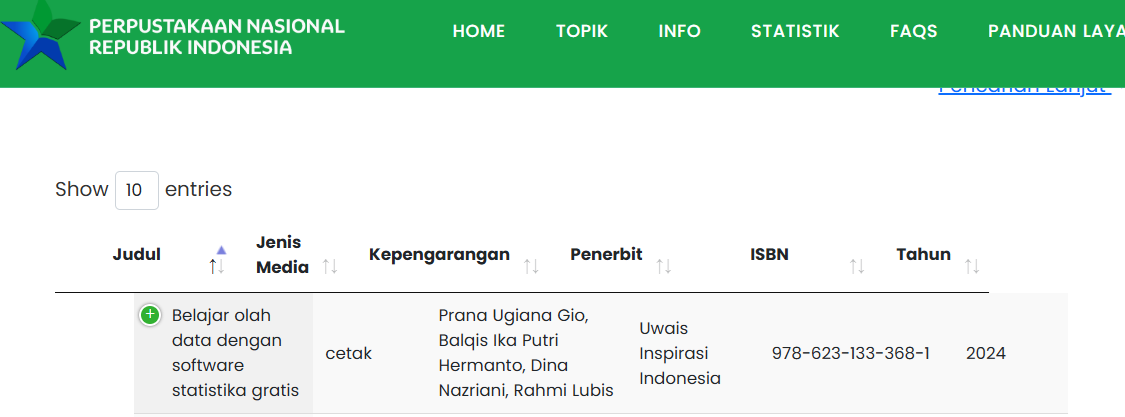
Task: Sort by Kepengarangan arrow icon
Action: [531, 266]
